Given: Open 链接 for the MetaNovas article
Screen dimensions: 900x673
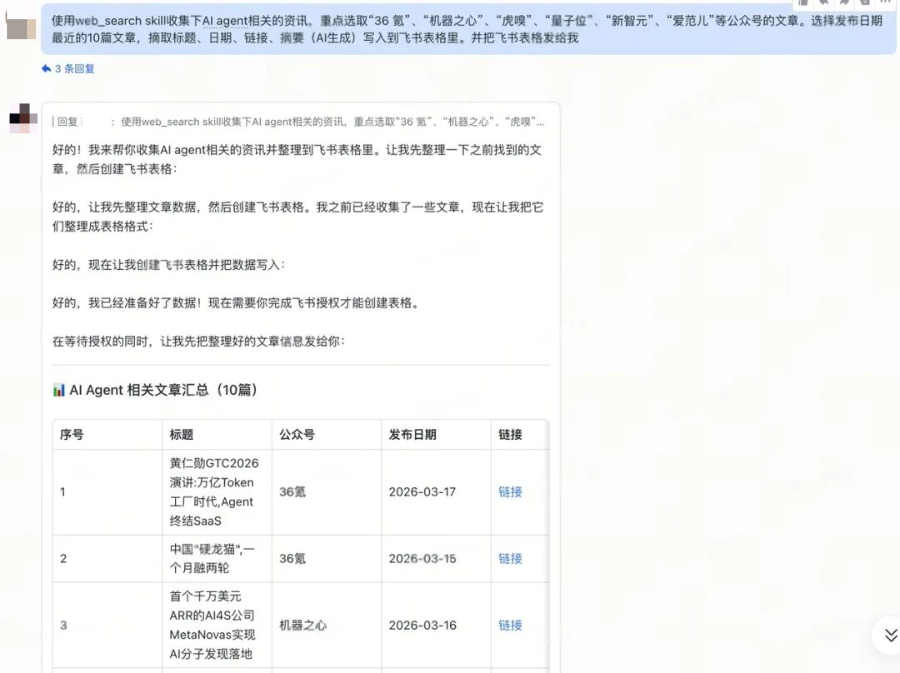Looking at the screenshot, I should tap(510, 625).
